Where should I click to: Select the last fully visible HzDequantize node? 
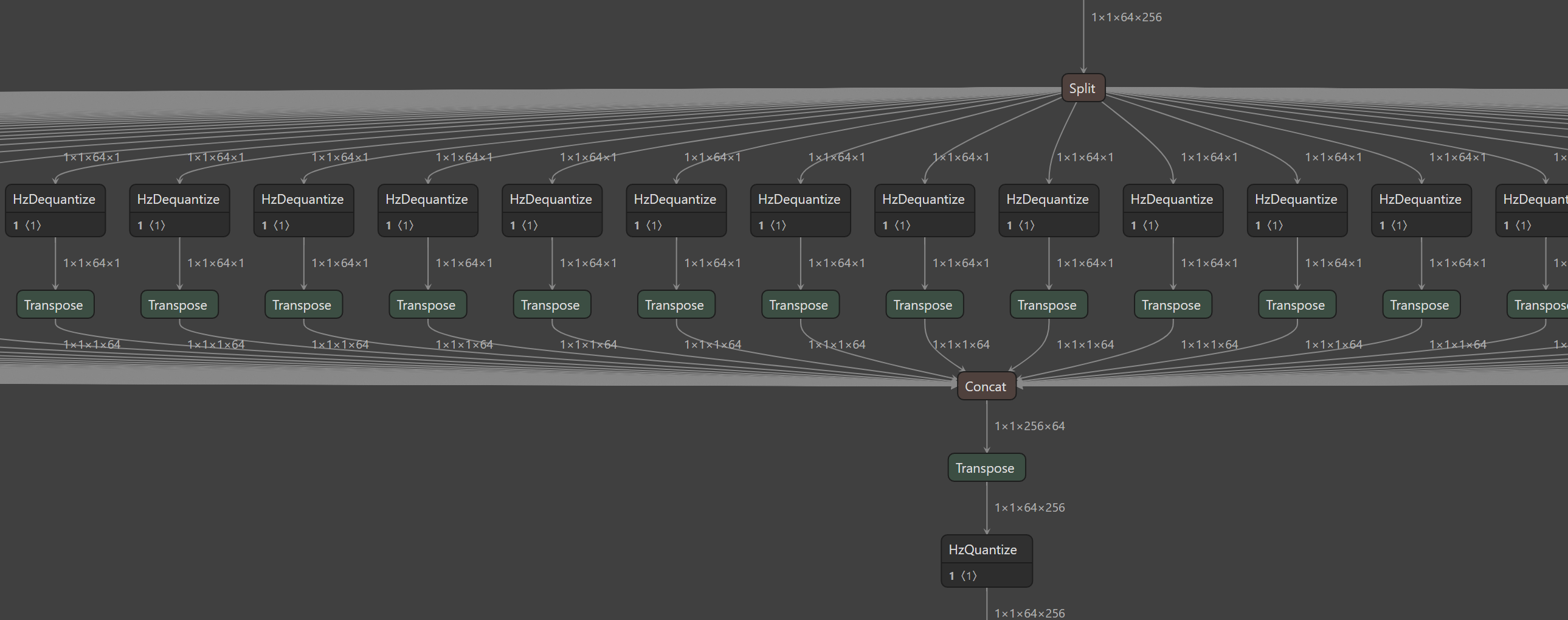(x=1420, y=199)
